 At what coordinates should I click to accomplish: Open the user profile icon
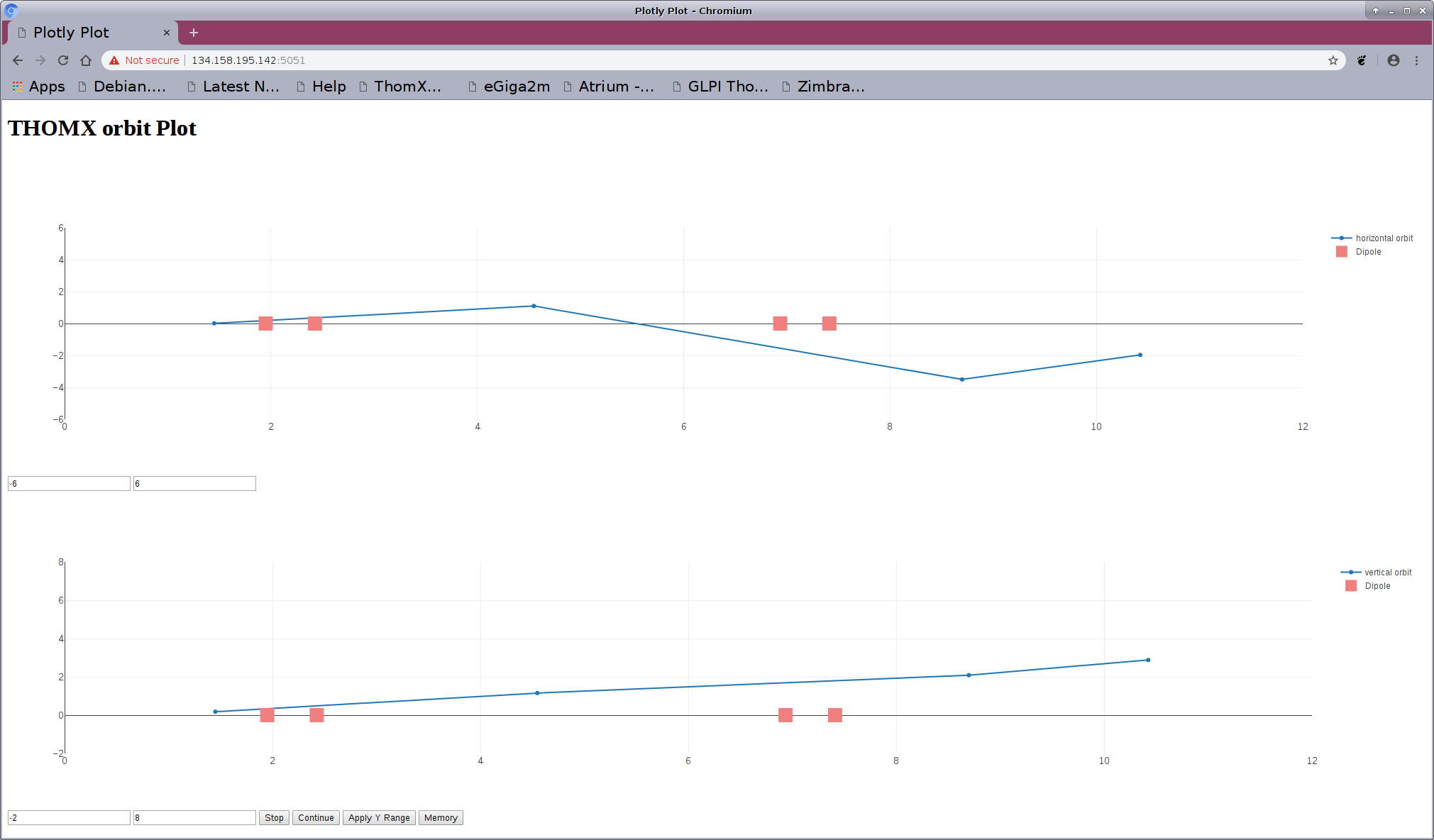click(1394, 60)
